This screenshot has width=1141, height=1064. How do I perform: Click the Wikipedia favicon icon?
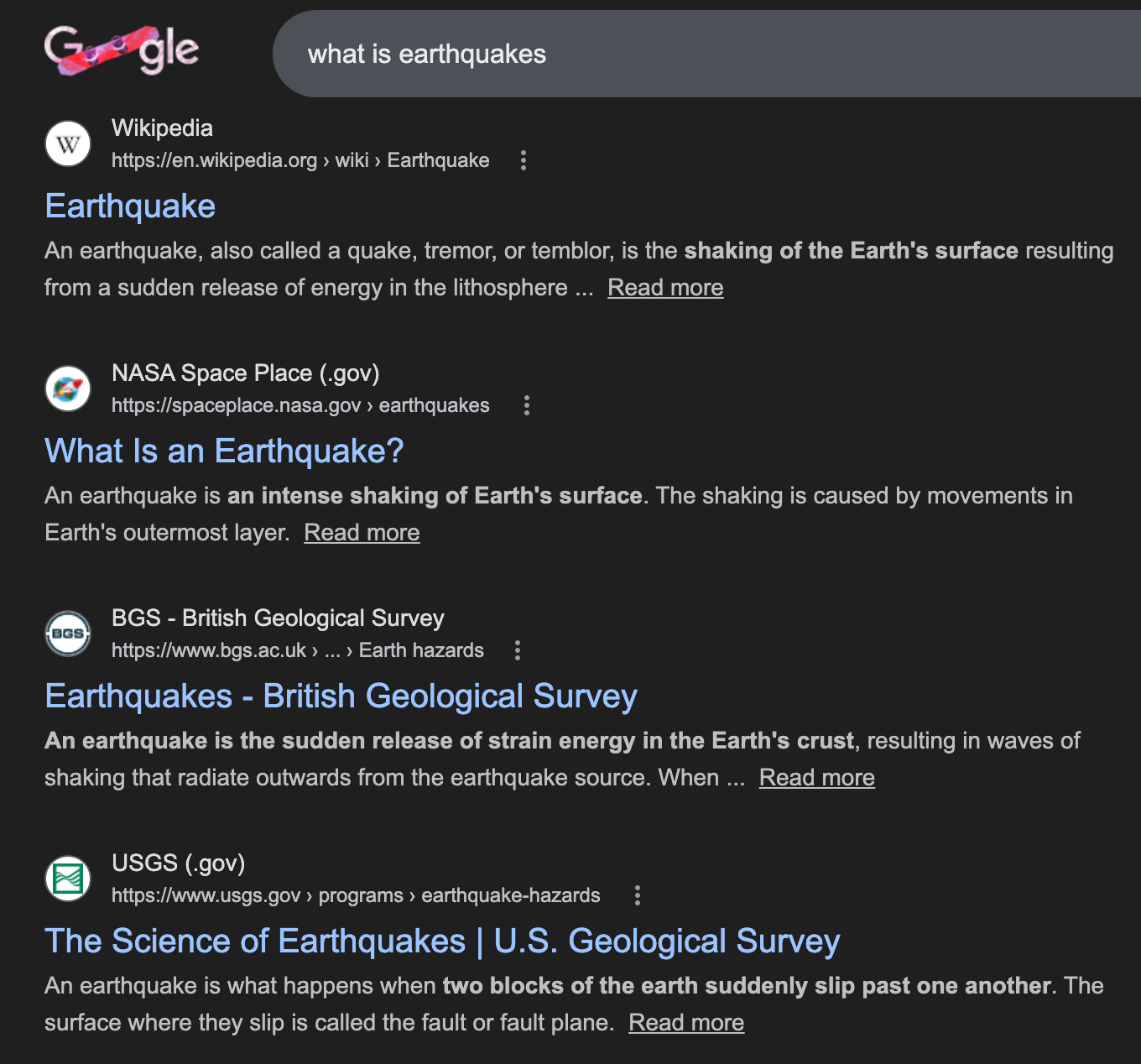tap(68, 143)
